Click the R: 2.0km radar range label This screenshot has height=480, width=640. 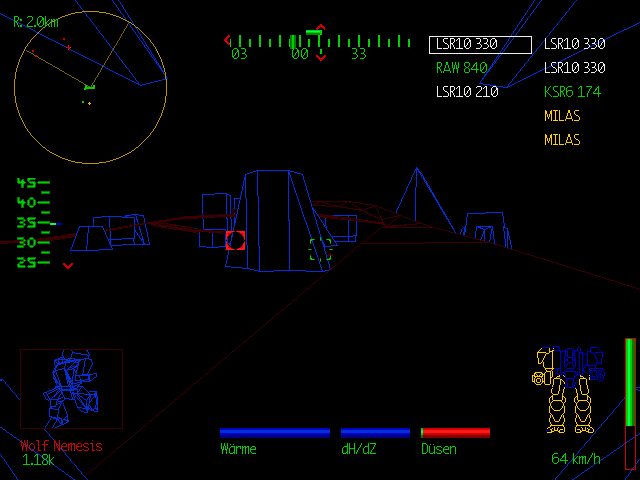(36, 22)
